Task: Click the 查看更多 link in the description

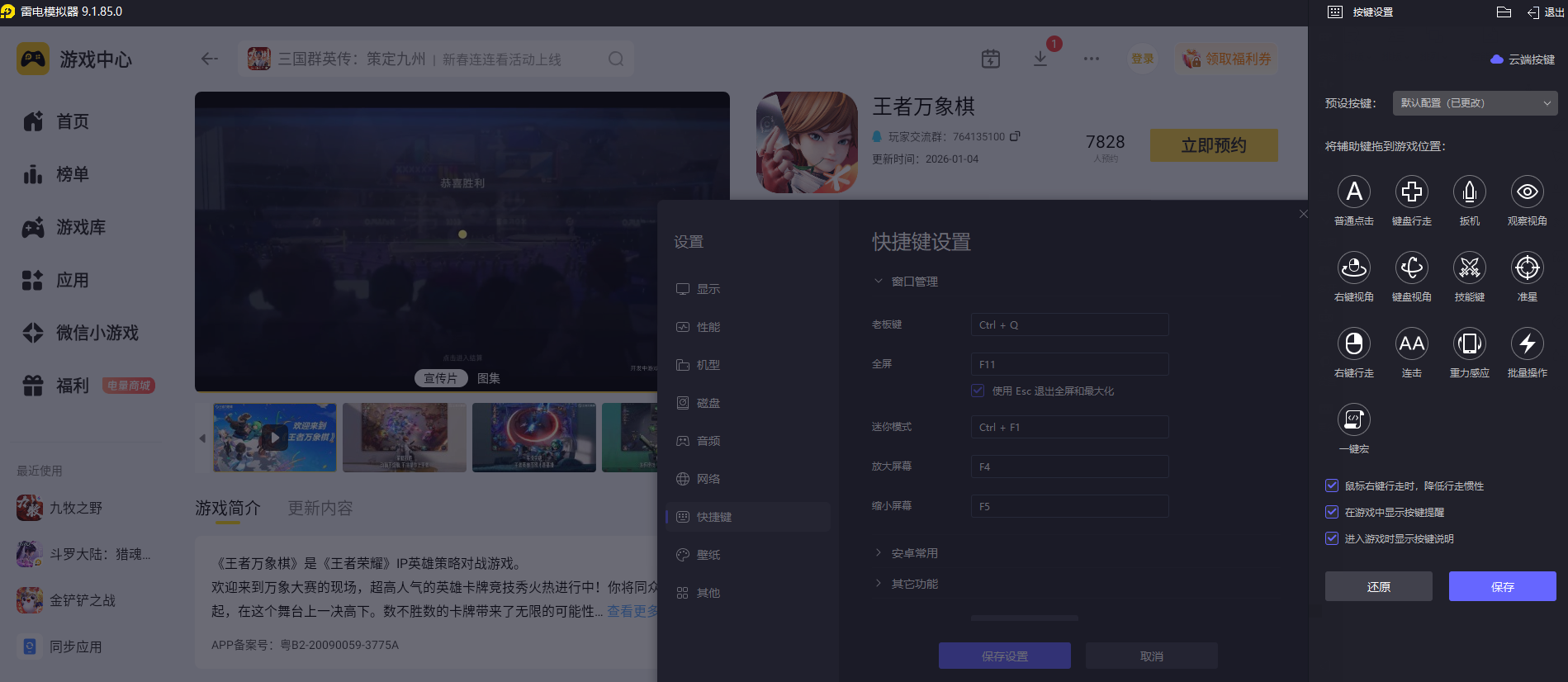Action: [x=632, y=611]
